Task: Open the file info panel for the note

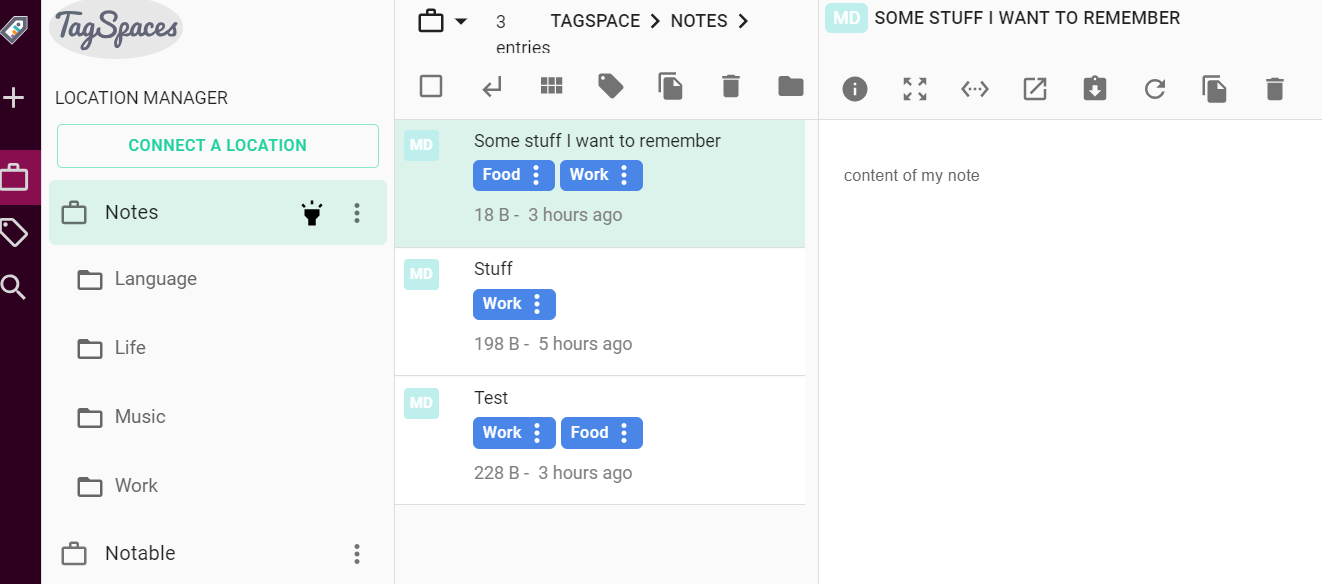Action: click(x=854, y=89)
